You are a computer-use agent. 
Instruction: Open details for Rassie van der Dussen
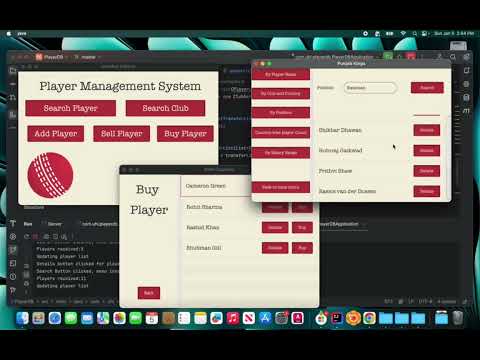(427, 191)
